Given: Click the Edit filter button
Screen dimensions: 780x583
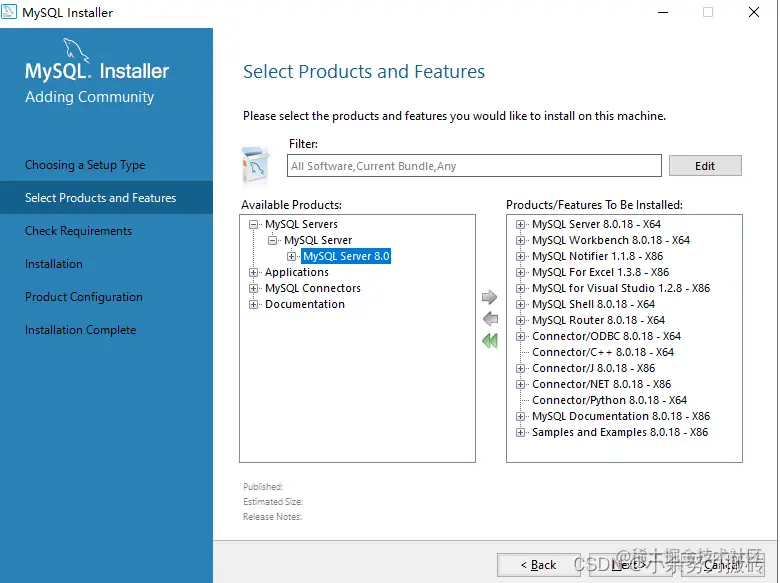Looking at the screenshot, I should click(705, 166).
